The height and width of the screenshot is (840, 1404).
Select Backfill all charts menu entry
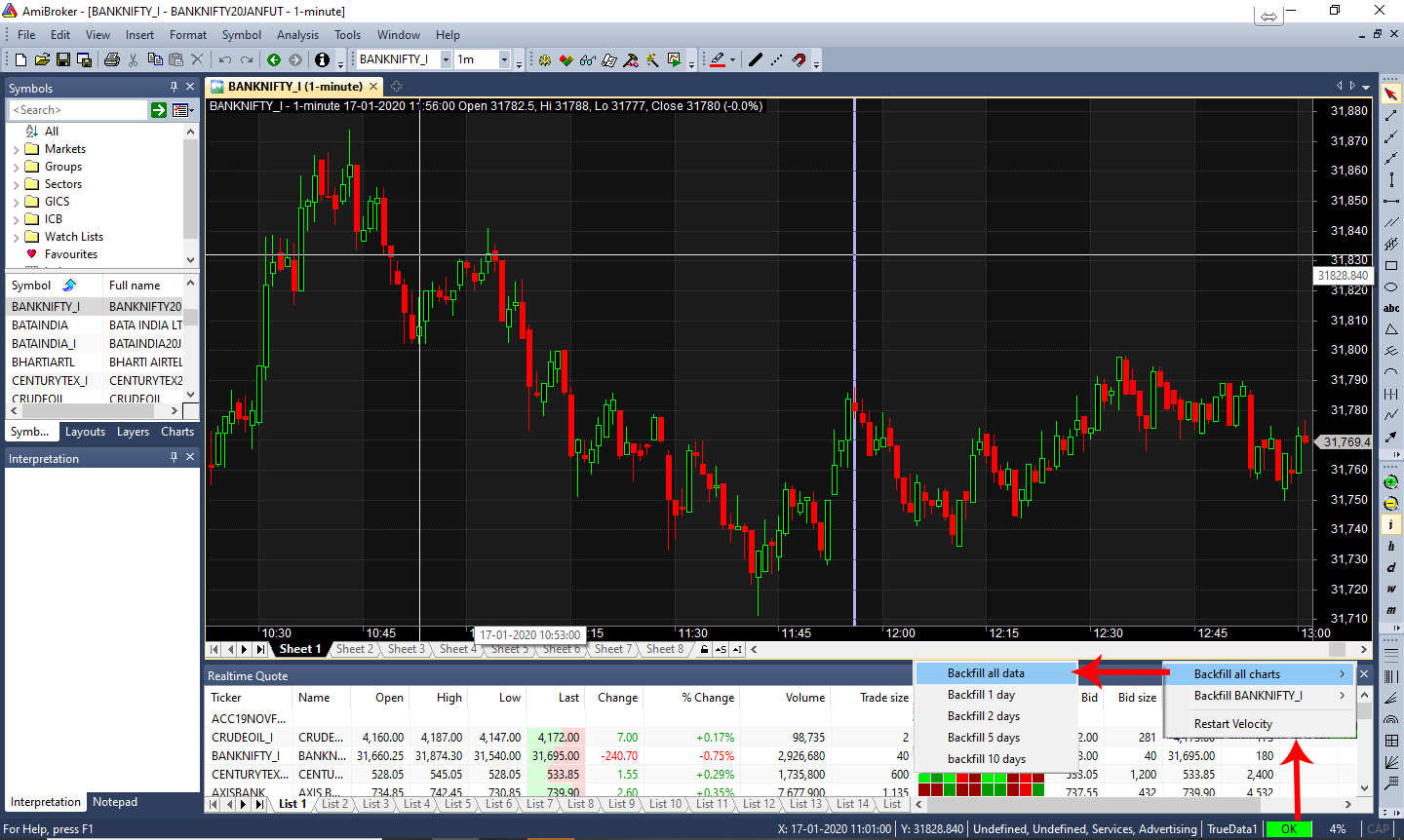click(x=1260, y=674)
